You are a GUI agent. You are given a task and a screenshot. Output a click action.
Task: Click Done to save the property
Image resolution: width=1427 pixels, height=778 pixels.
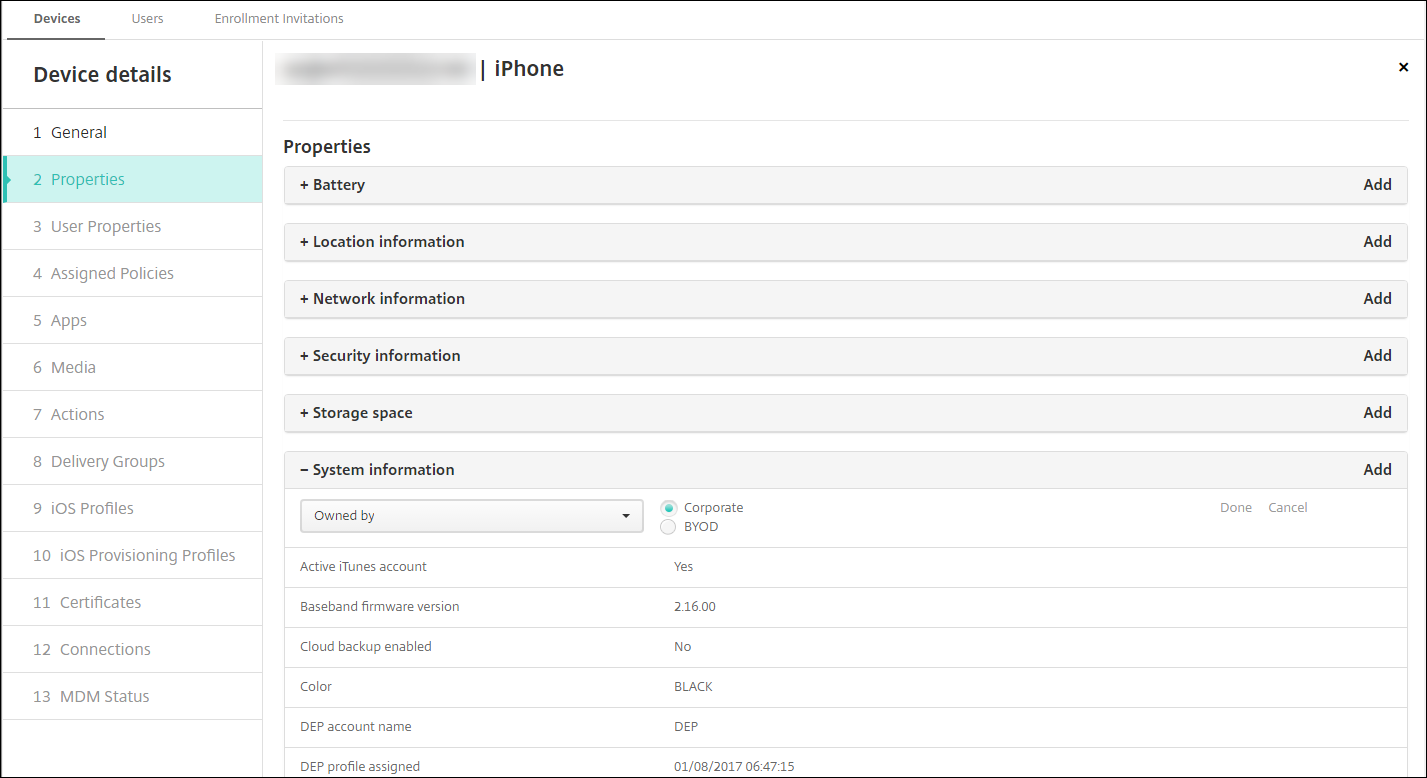tap(1236, 508)
